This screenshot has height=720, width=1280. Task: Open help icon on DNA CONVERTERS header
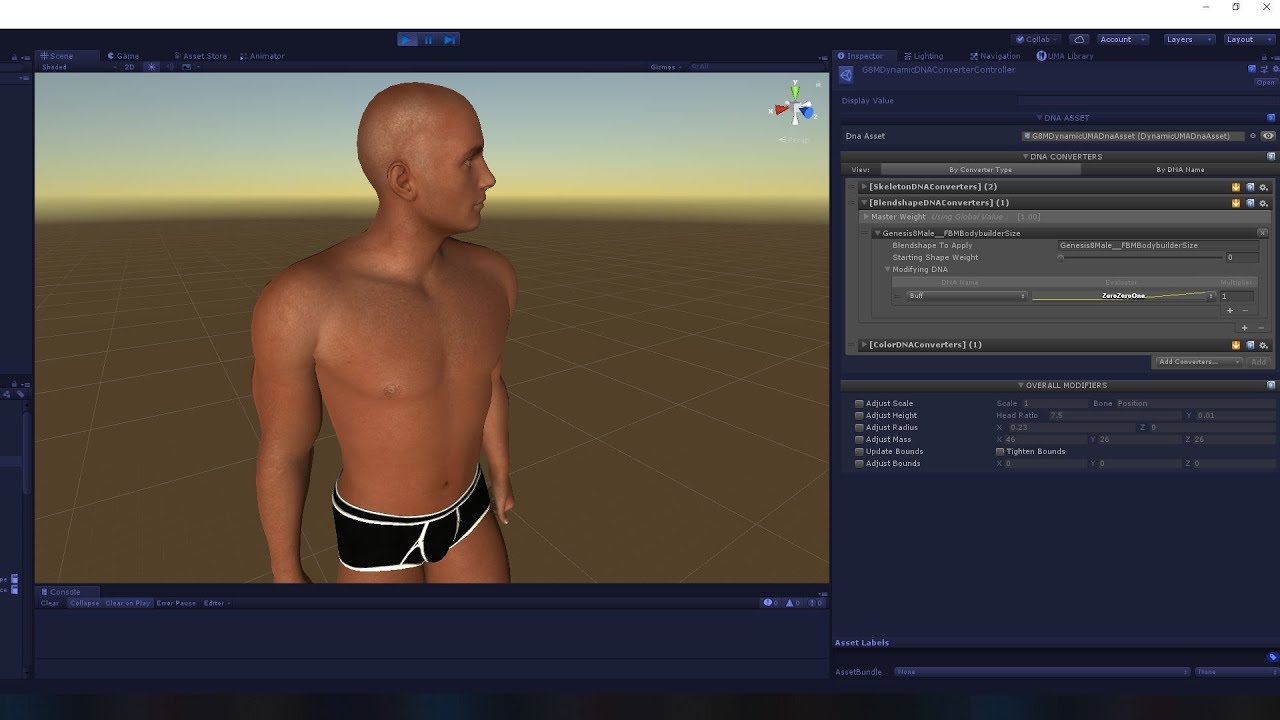1271,157
